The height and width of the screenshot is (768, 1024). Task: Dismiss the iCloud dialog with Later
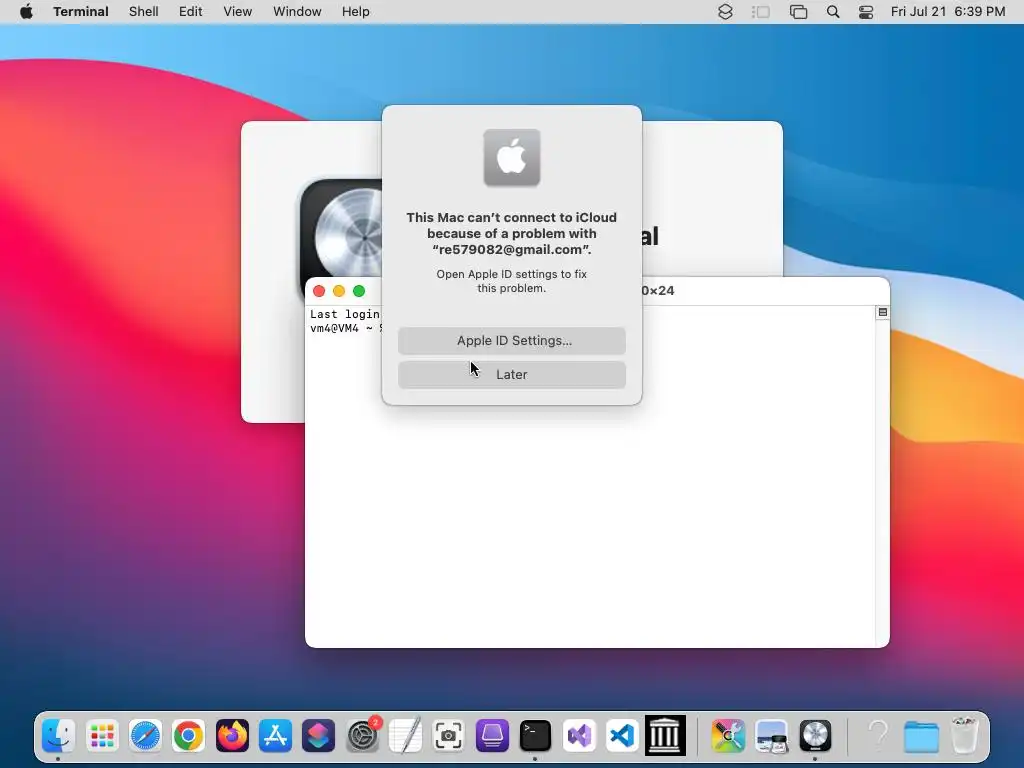tap(511, 375)
